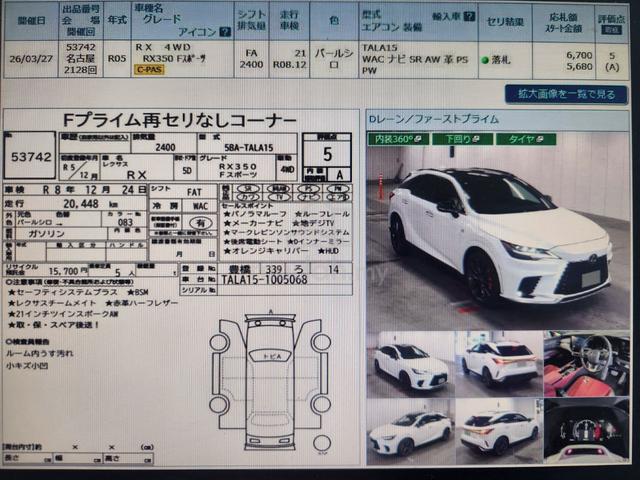Click the ★パノラマルーフ sales point
This screenshot has width=640, height=480.
255,214
